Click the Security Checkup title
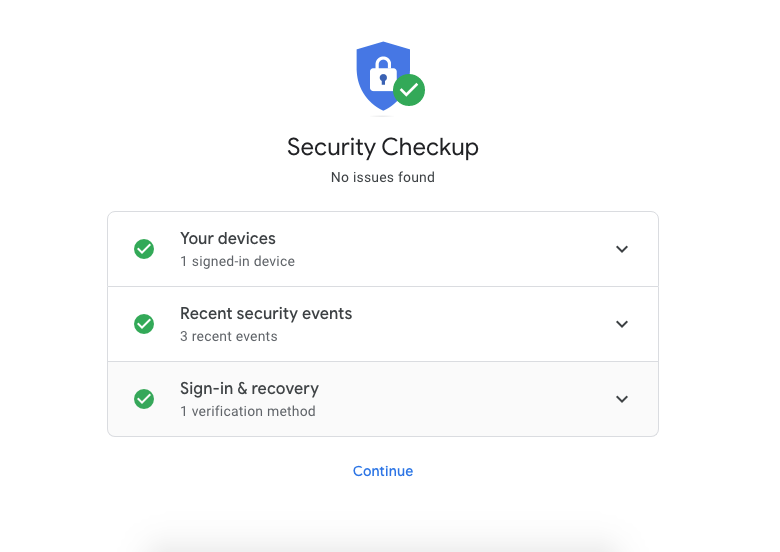This screenshot has width=780, height=552. (383, 148)
